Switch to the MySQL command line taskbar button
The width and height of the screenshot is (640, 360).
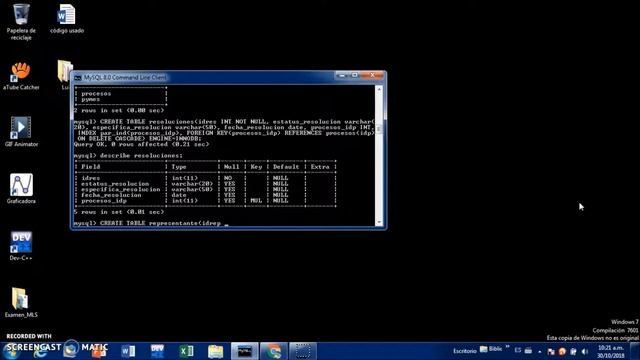coord(244,351)
